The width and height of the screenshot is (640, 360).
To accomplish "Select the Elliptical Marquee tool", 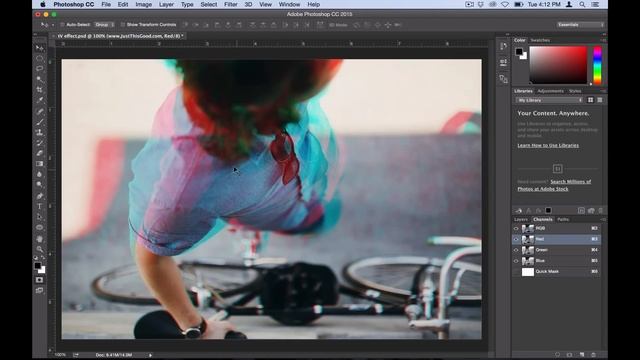I will point(40,58).
